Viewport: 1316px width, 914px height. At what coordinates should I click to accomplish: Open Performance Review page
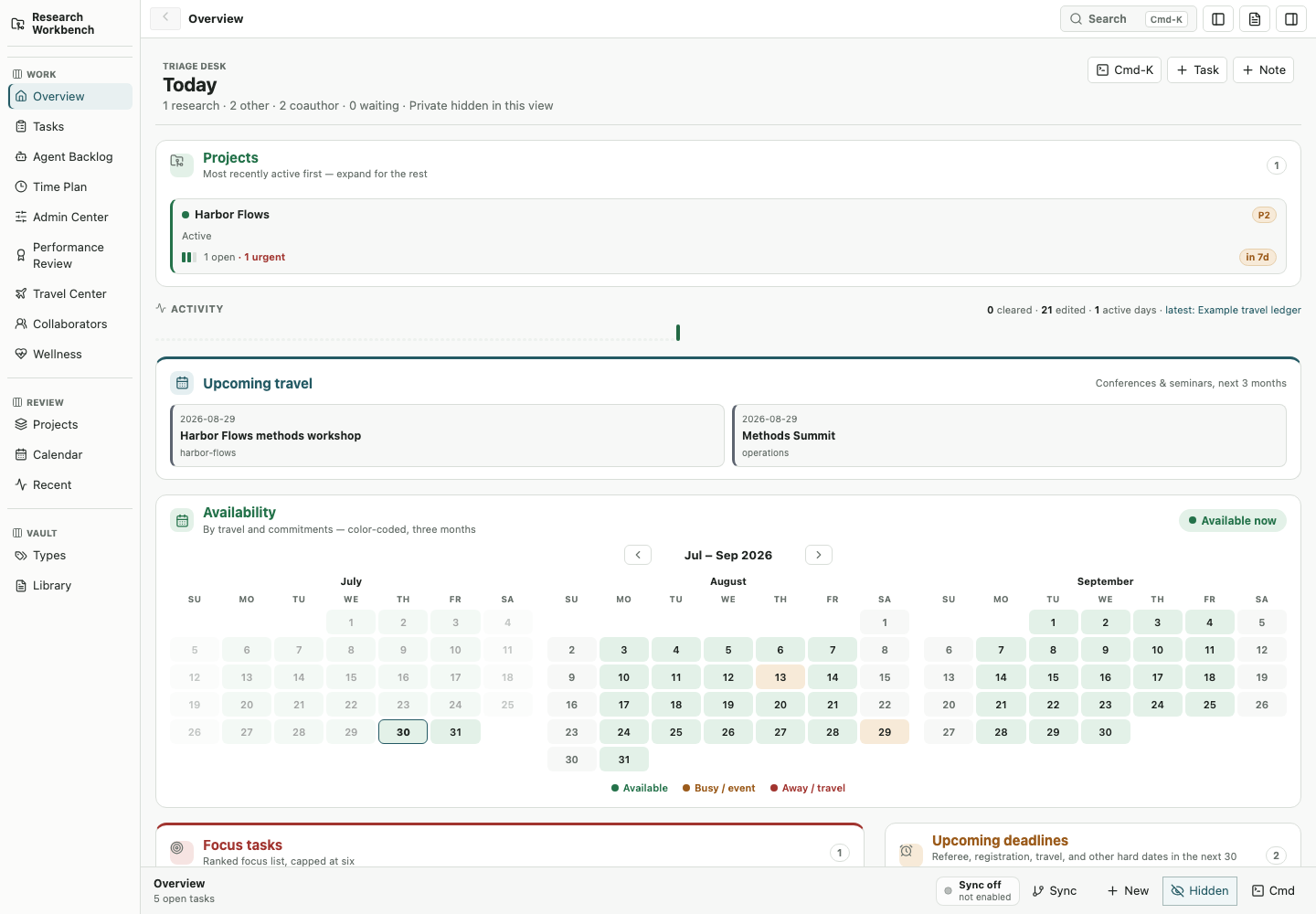(70, 255)
